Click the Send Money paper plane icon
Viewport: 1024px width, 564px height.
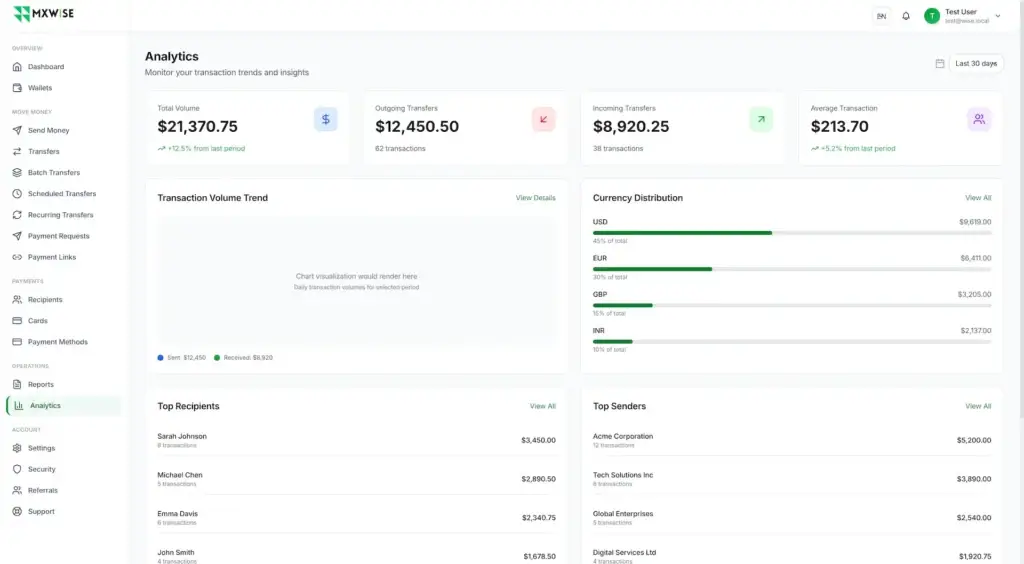pos(17,130)
